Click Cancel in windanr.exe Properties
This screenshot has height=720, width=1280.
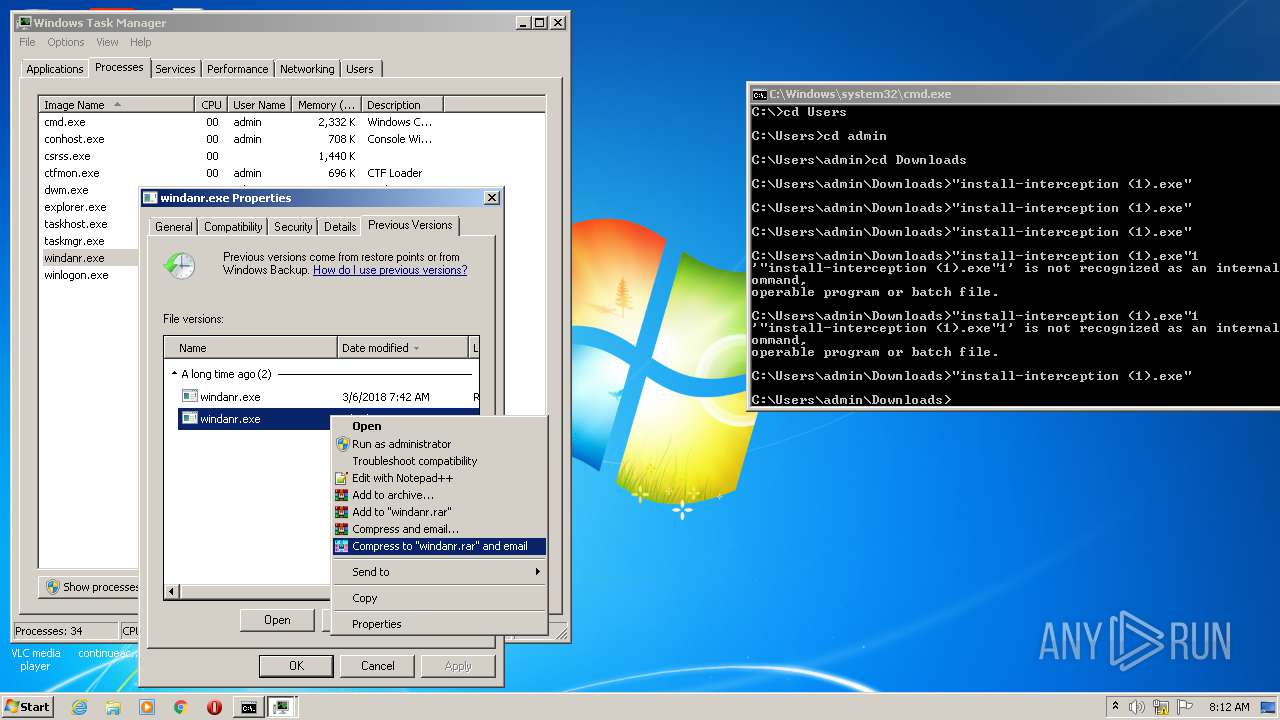(377, 666)
